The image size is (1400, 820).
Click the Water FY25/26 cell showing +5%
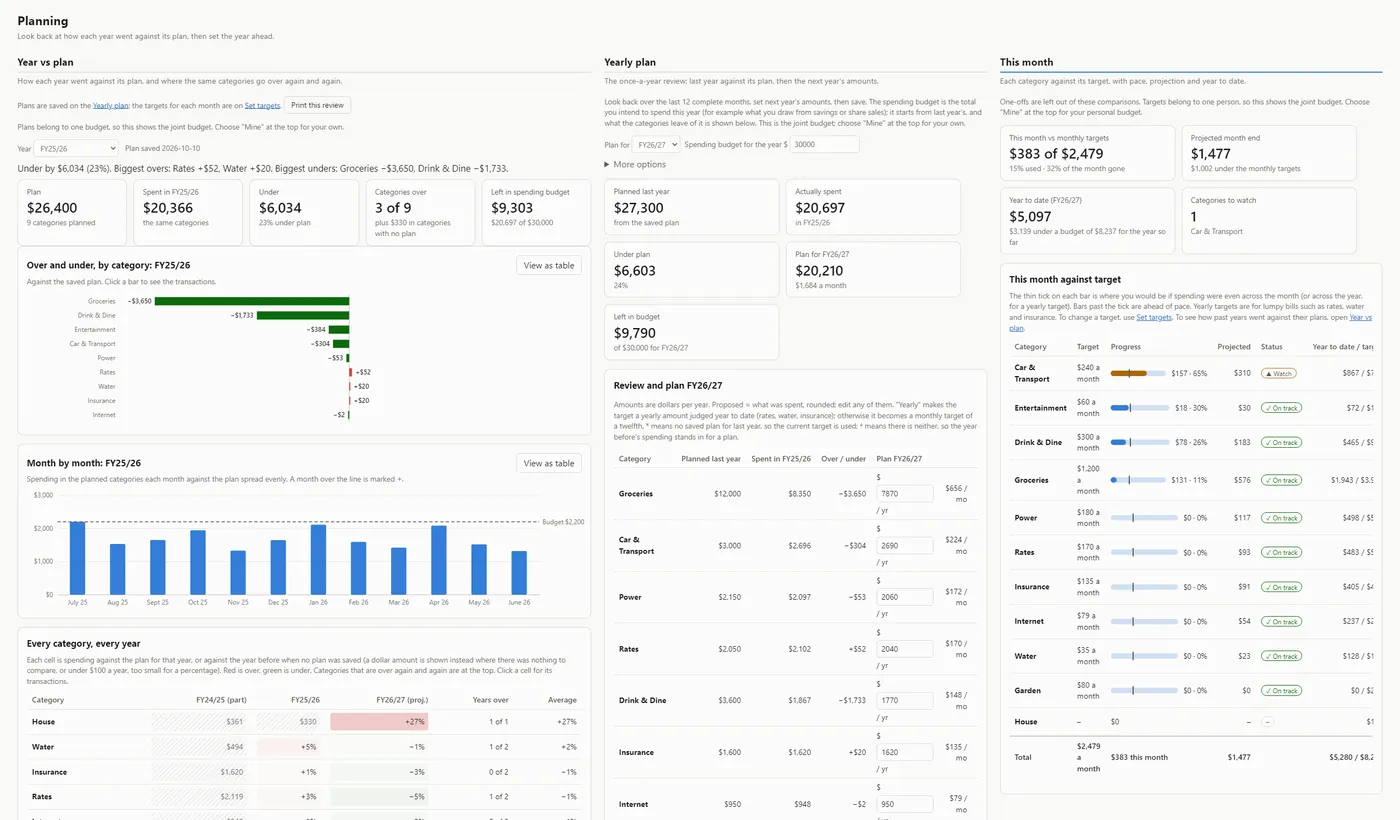pos(288,747)
